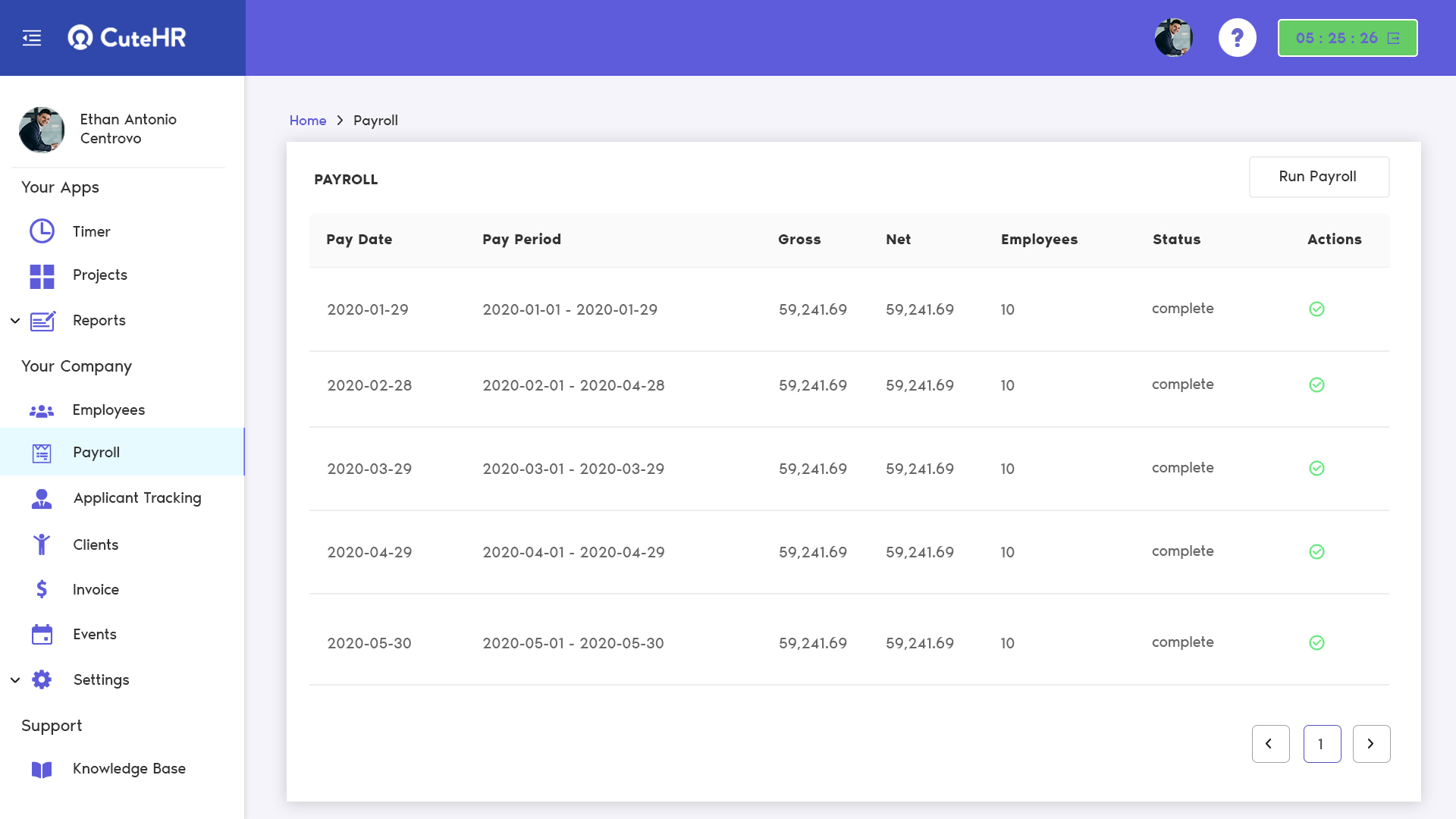Click the Invoice dollar icon

click(42, 588)
